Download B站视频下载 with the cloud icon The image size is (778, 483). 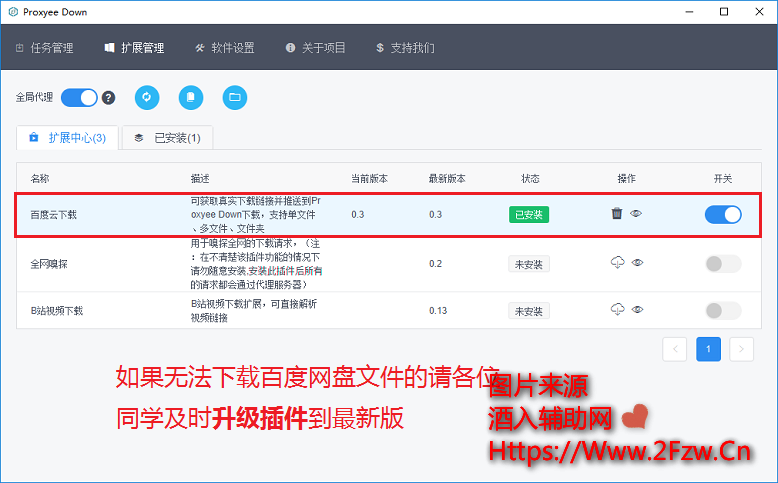[x=617, y=309]
